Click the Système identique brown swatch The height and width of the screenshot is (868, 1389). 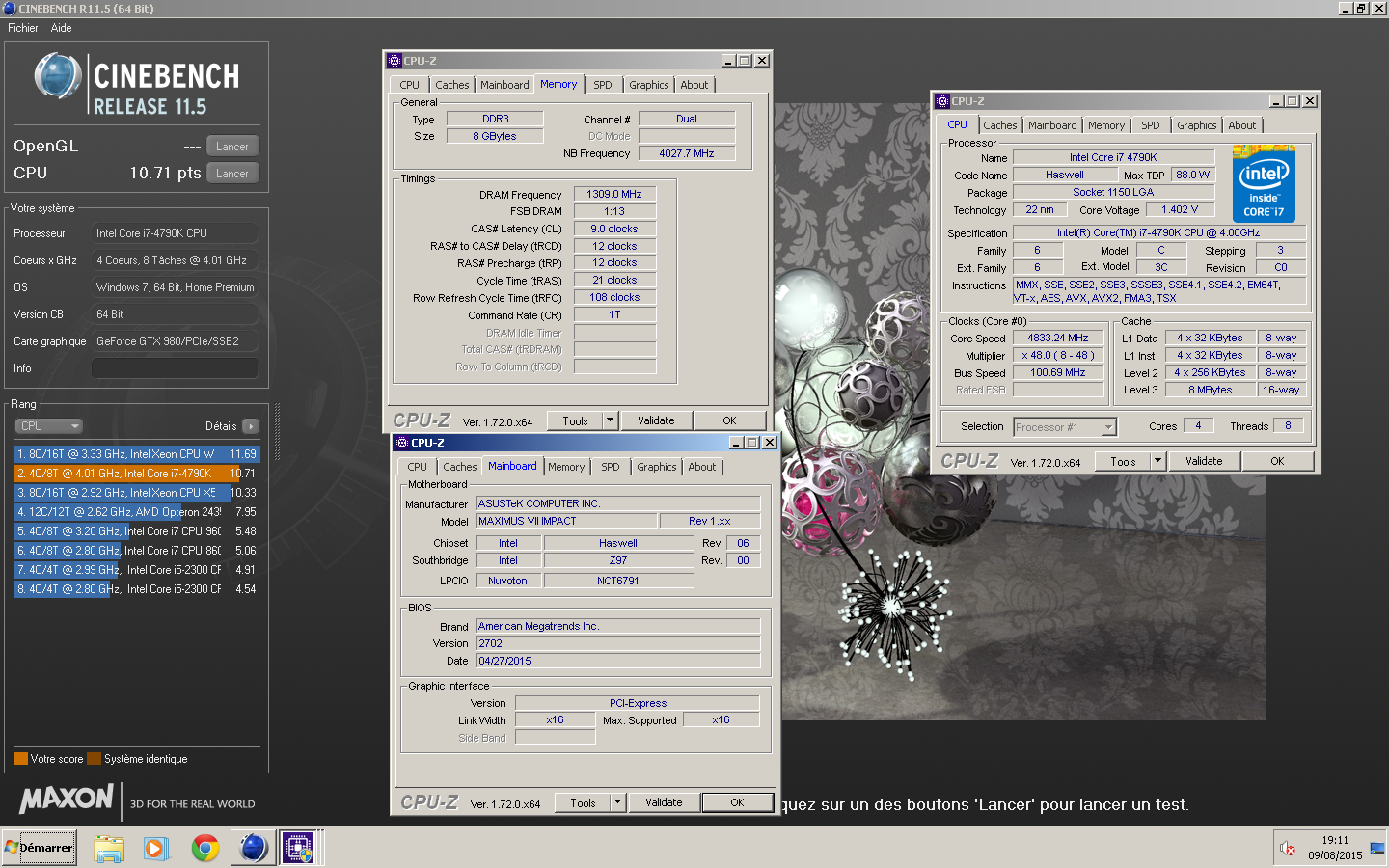(94, 759)
